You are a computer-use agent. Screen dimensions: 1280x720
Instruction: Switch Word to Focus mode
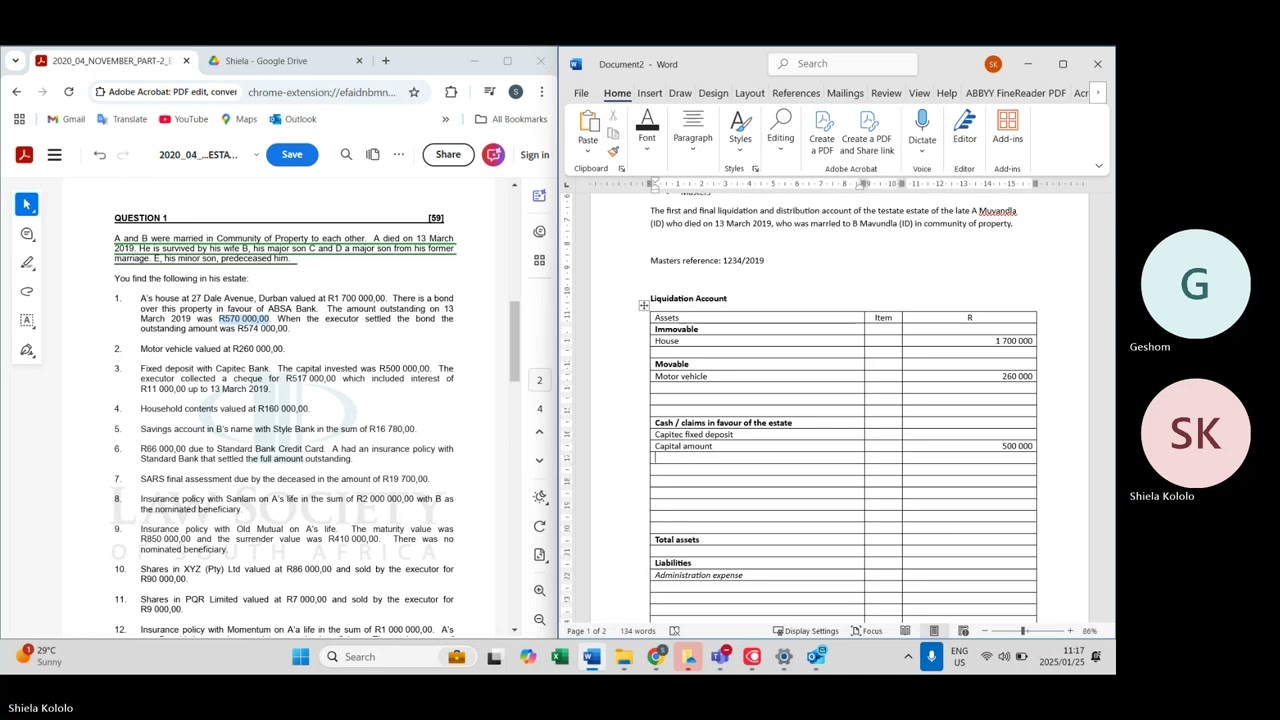coord(867,631)
